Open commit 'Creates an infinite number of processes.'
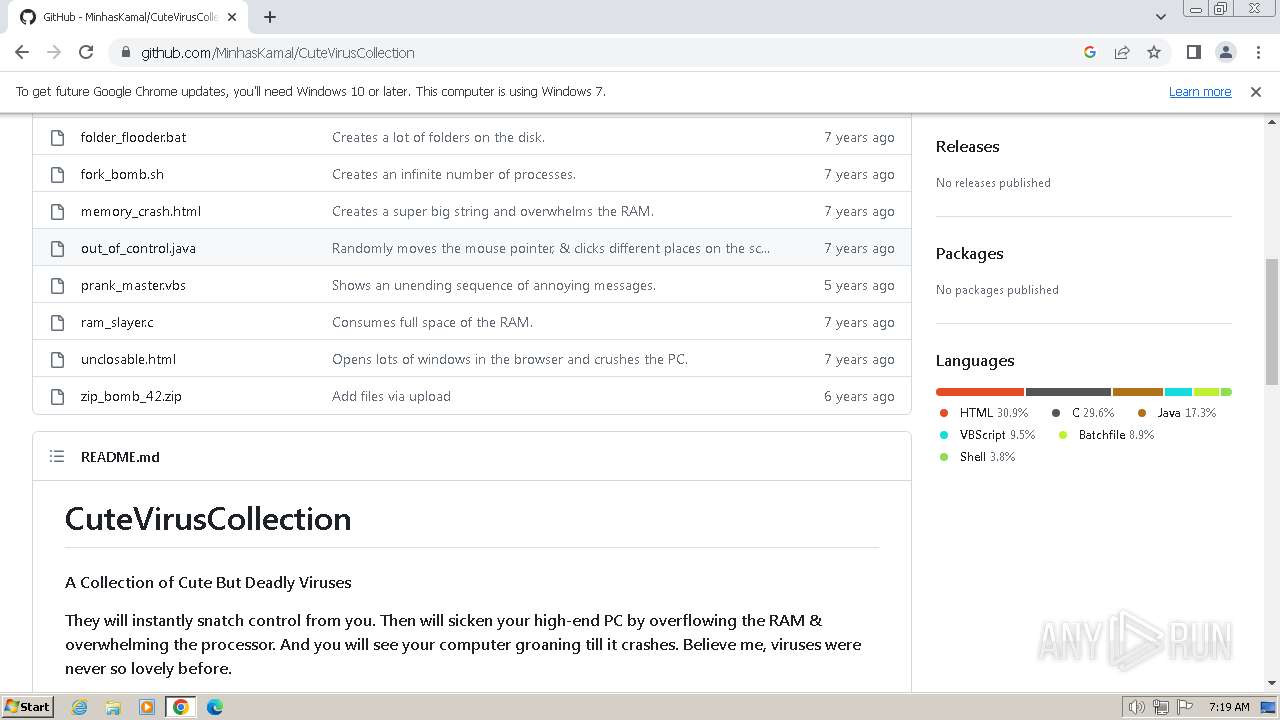Image resolution: width=1280 pixels, height=720 pixels. coord(454,174)
